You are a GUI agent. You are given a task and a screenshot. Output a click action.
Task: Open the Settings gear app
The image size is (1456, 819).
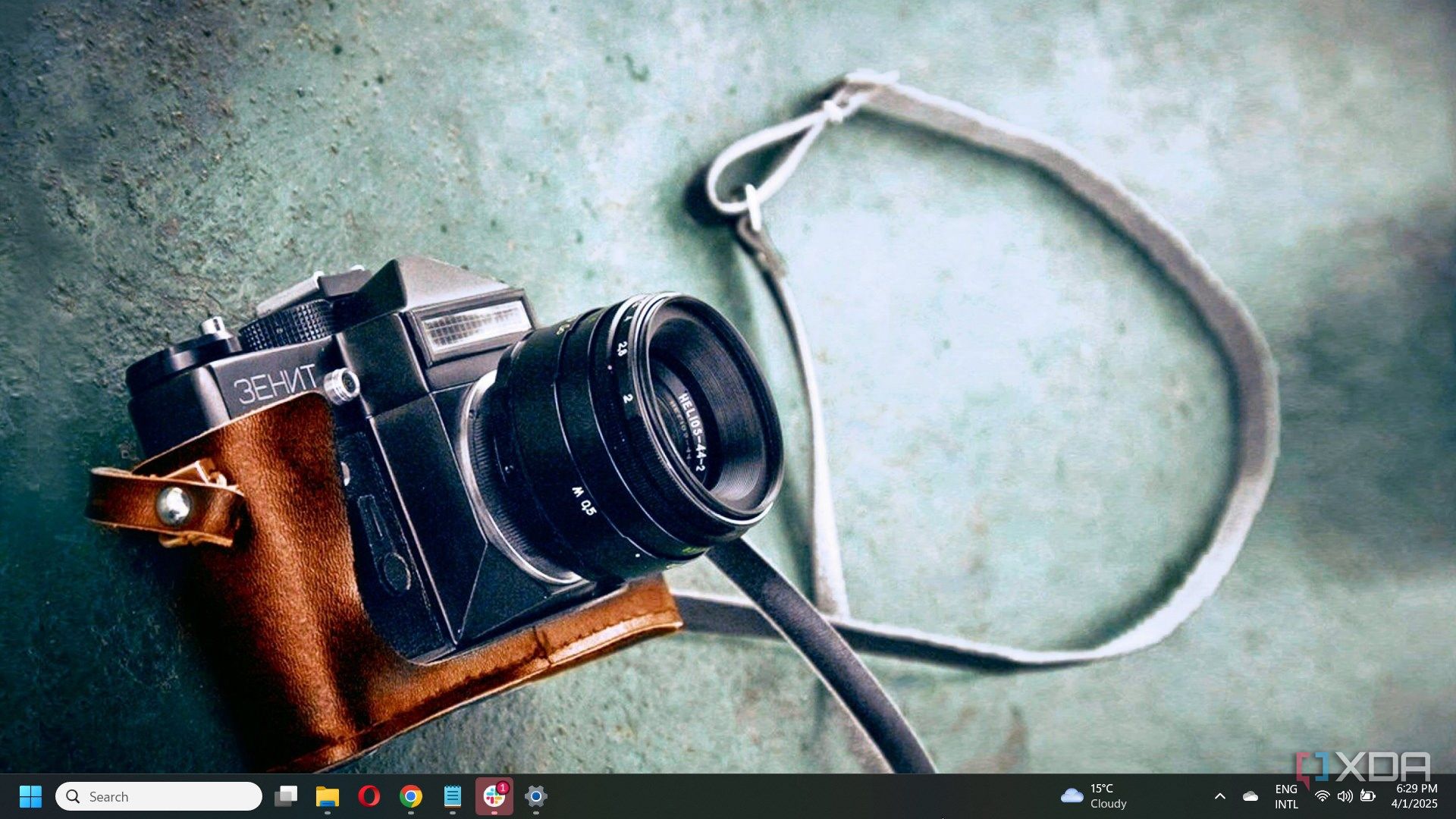click(x=536, y=796)
